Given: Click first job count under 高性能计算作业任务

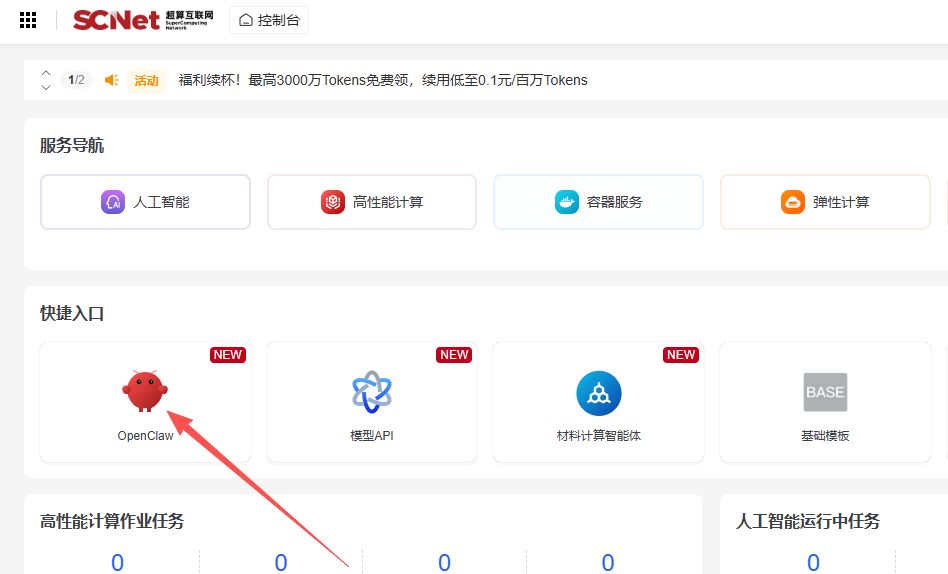Looking at the screenshot, I should point(117,562).
